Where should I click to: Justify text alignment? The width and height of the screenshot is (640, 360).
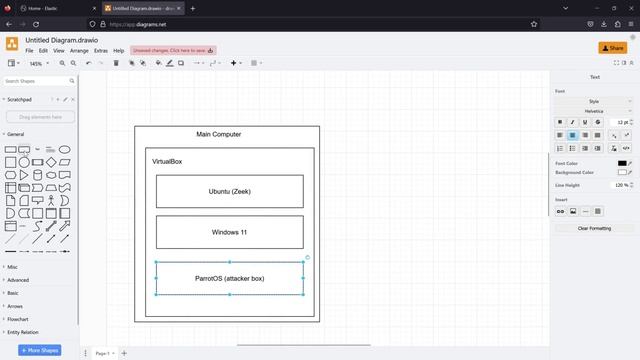598,135
